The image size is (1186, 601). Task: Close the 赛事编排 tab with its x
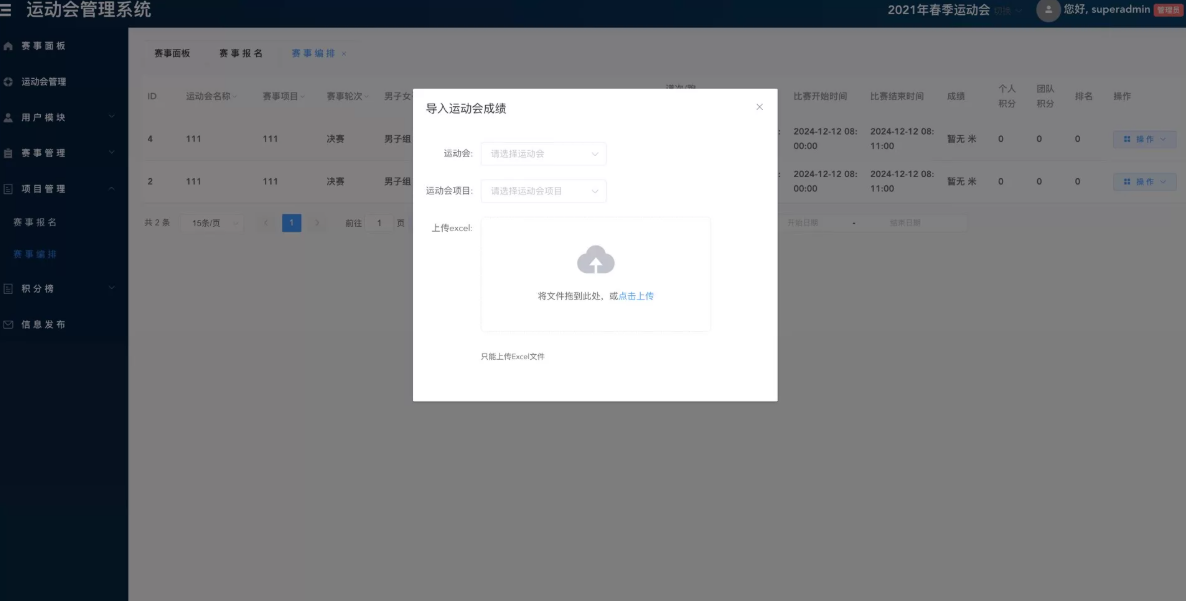pyautogui.click(x=344, y=54)
